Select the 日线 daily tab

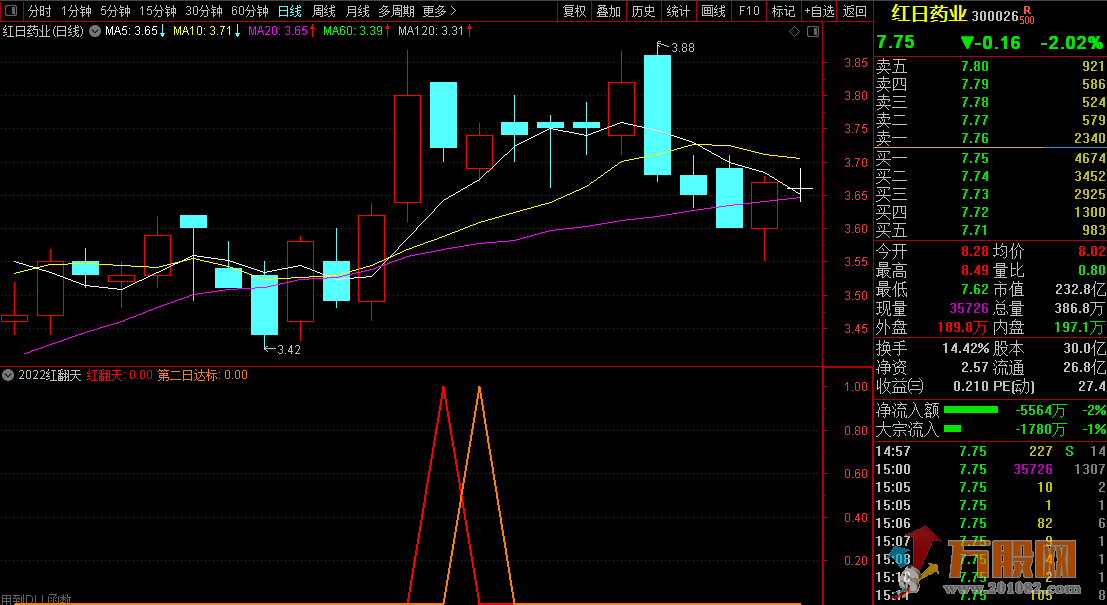point(289,11)
